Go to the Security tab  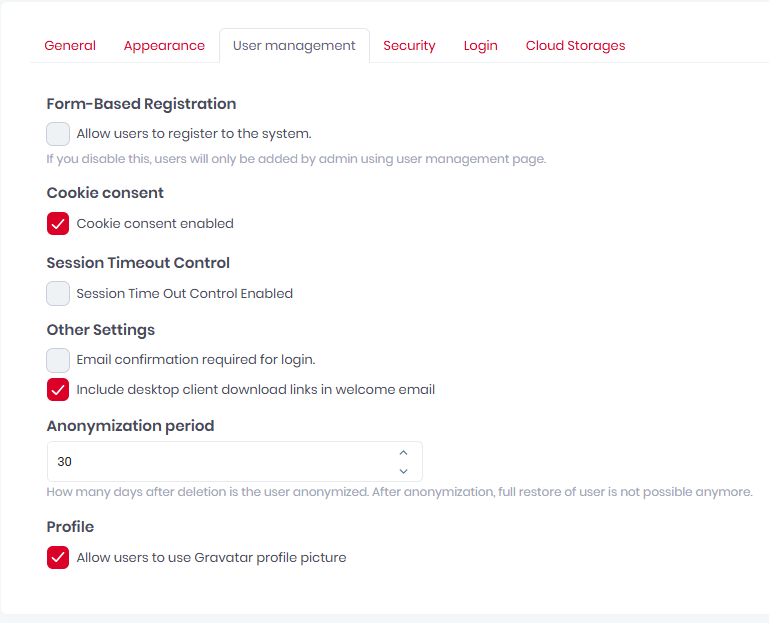tap(409, 46)
